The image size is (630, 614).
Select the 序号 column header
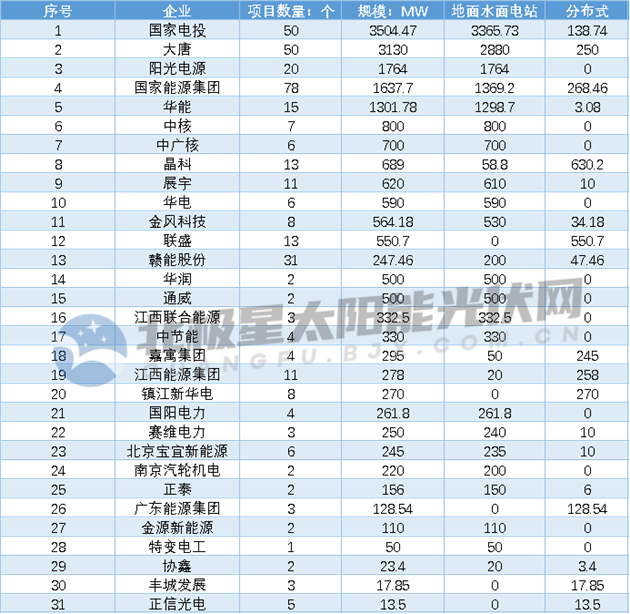coord(58,11)
